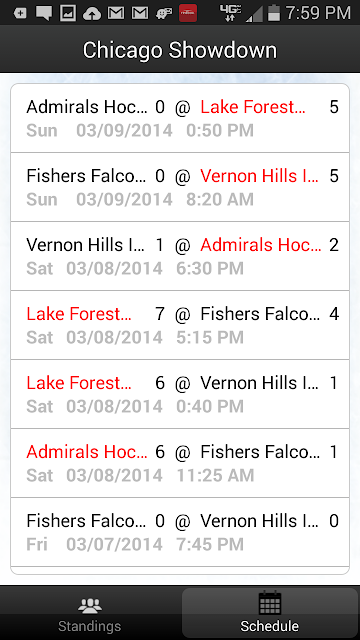Image resolution: width=360 pixels, height=640 pixels.
Task: Open the first Gmail notification icon
Action: (116, 13)
